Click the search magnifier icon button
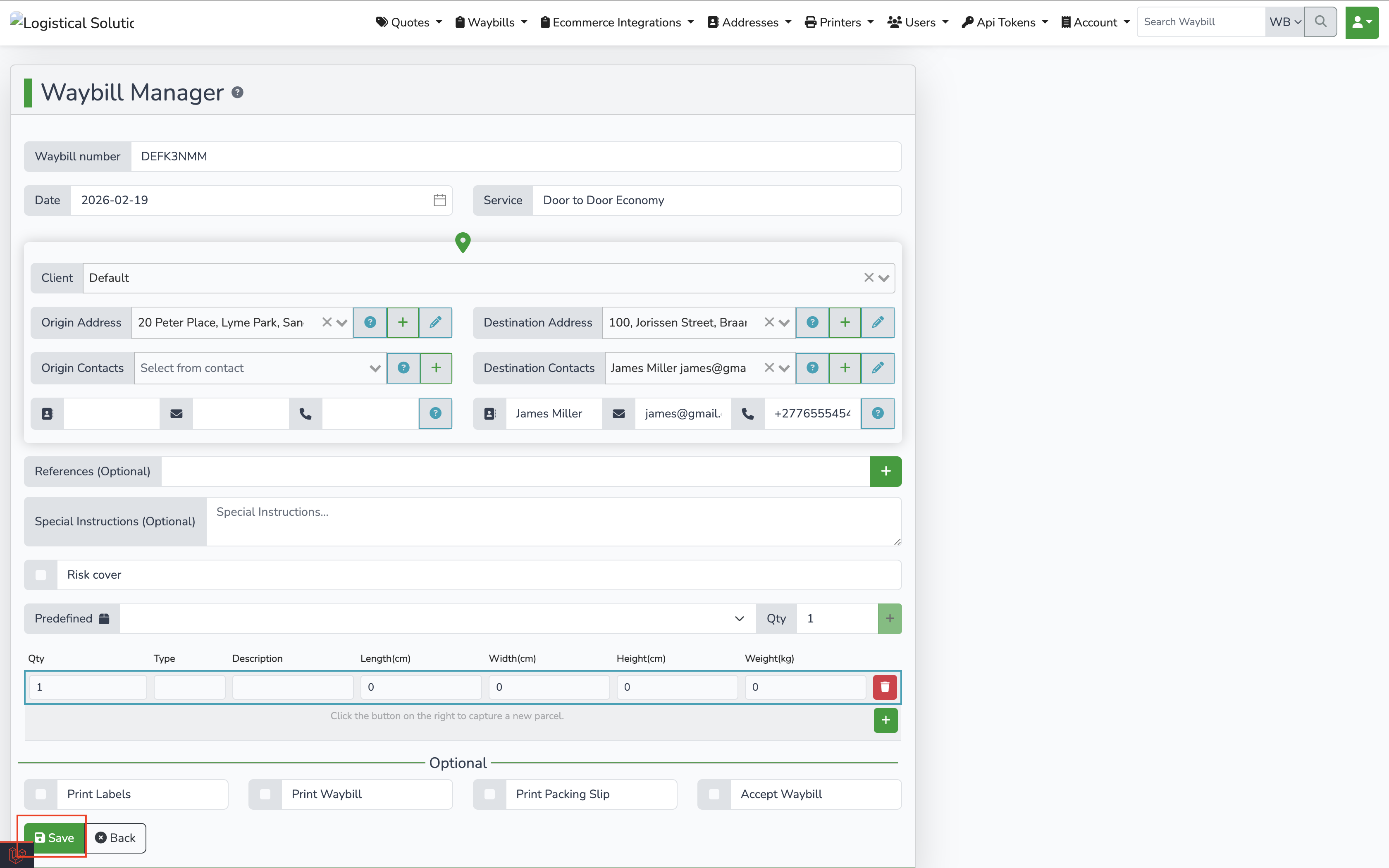This screenshot has width=1389, height=868. point(1320,22)
